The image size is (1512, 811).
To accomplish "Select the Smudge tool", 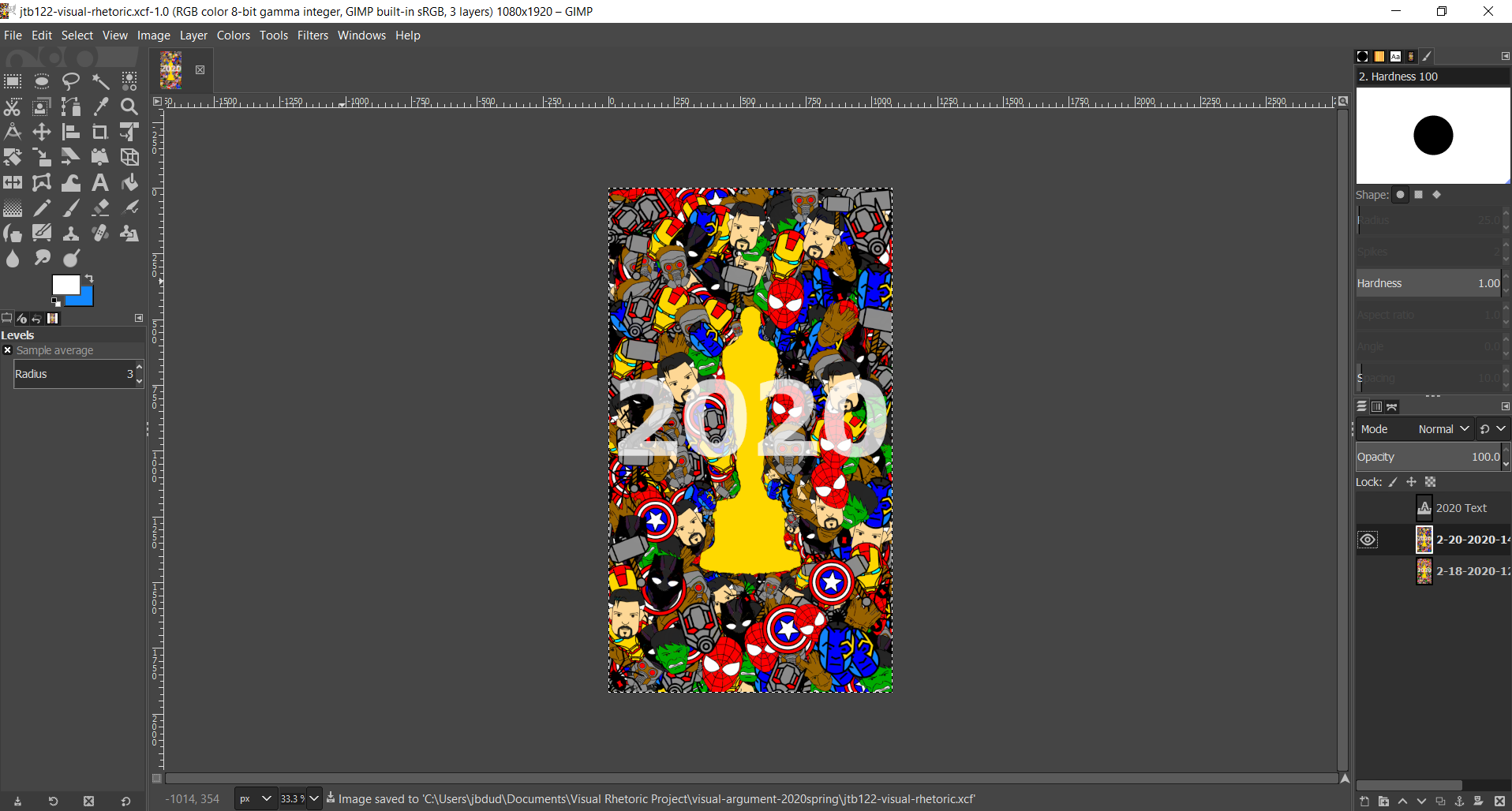I will click(42, 258).
